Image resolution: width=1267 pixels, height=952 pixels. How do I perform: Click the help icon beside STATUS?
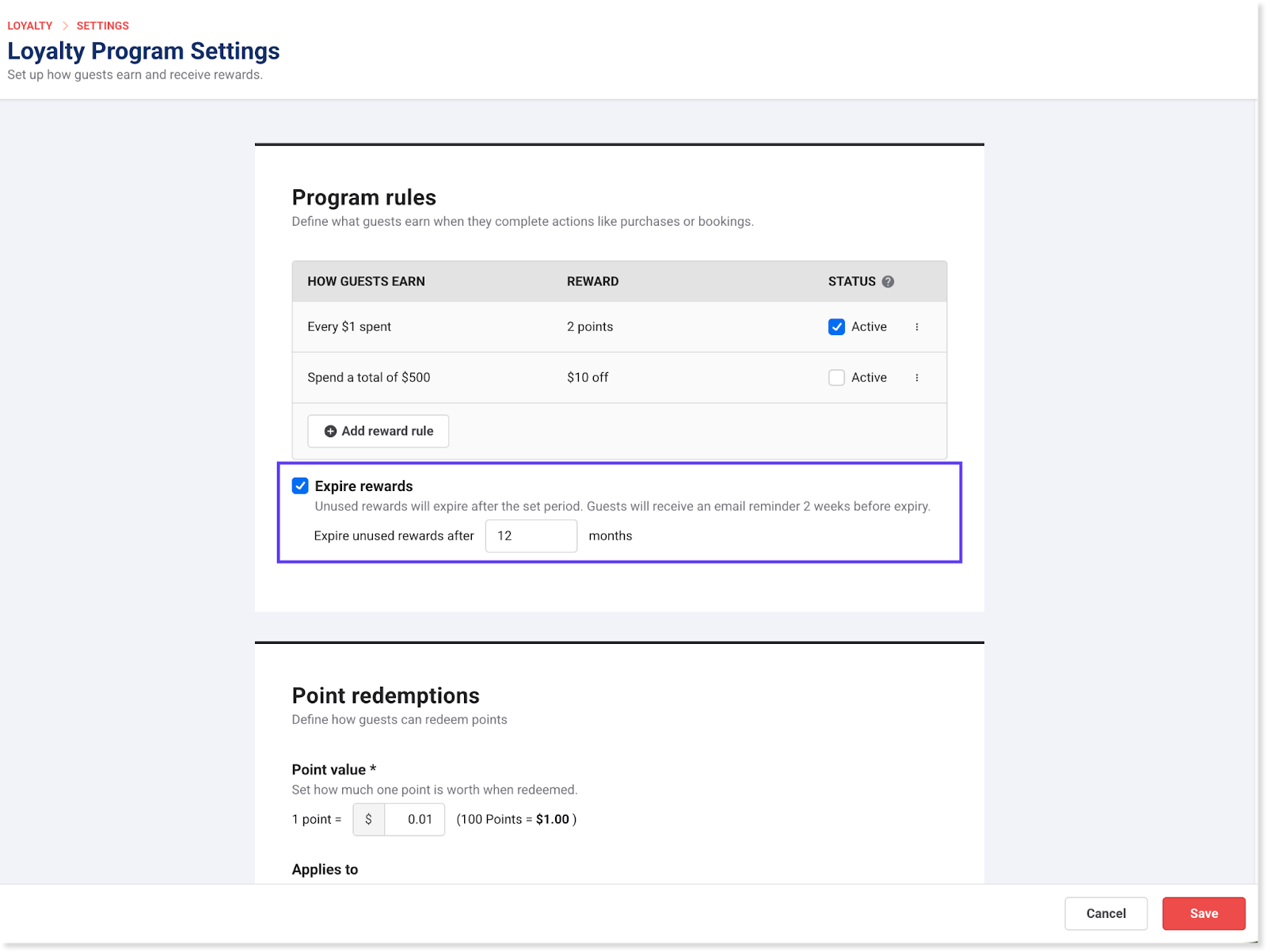(888, 281)
